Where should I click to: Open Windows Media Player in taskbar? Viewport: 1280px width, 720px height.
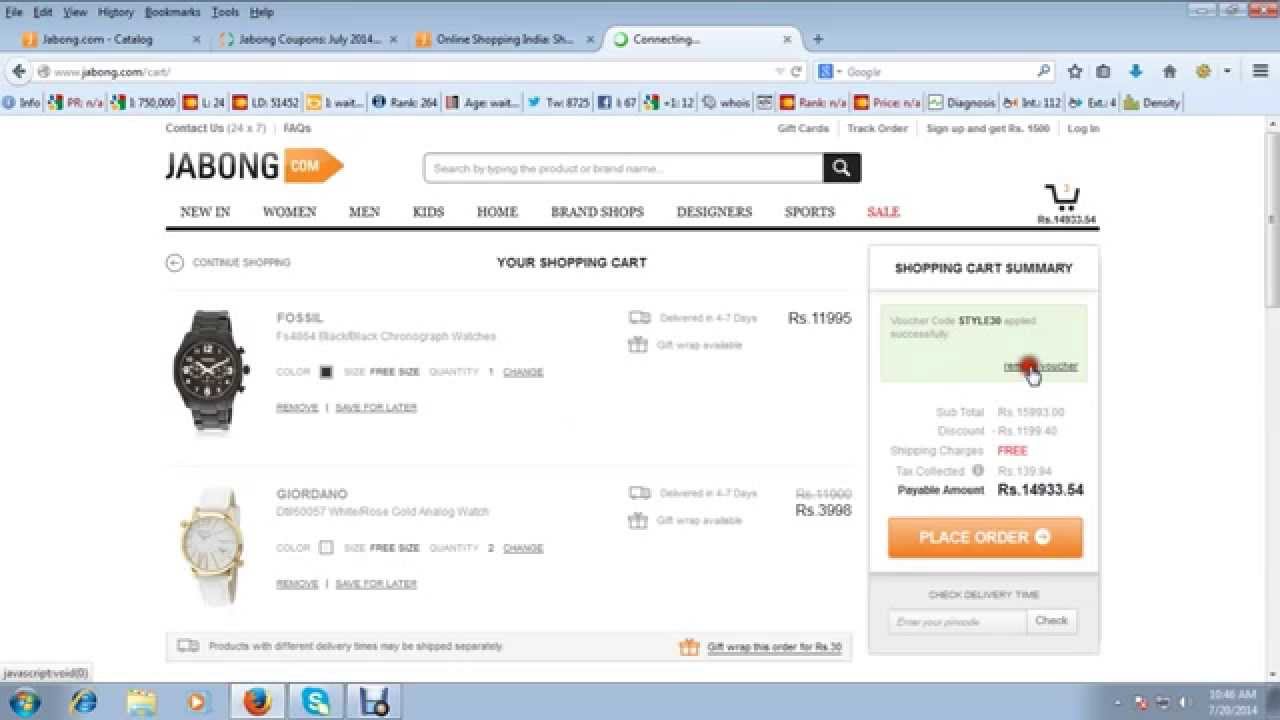(x=199, y=702)
